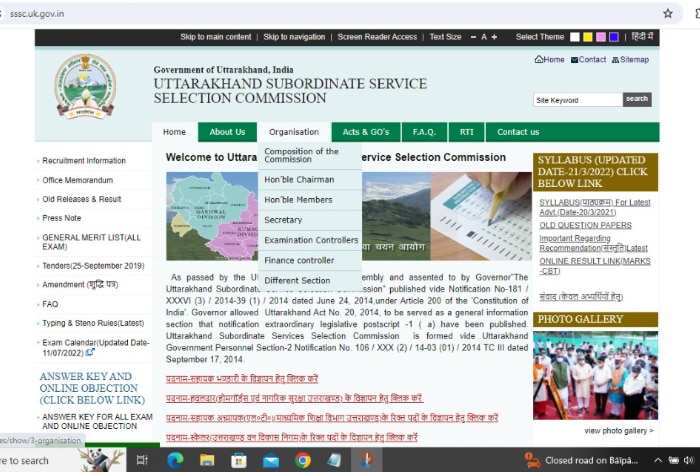The height and width of the screenshot is (472, 700).
Task: Click the volume speaker tray icon
Action: pyautogui.click(x=688, y=460)
